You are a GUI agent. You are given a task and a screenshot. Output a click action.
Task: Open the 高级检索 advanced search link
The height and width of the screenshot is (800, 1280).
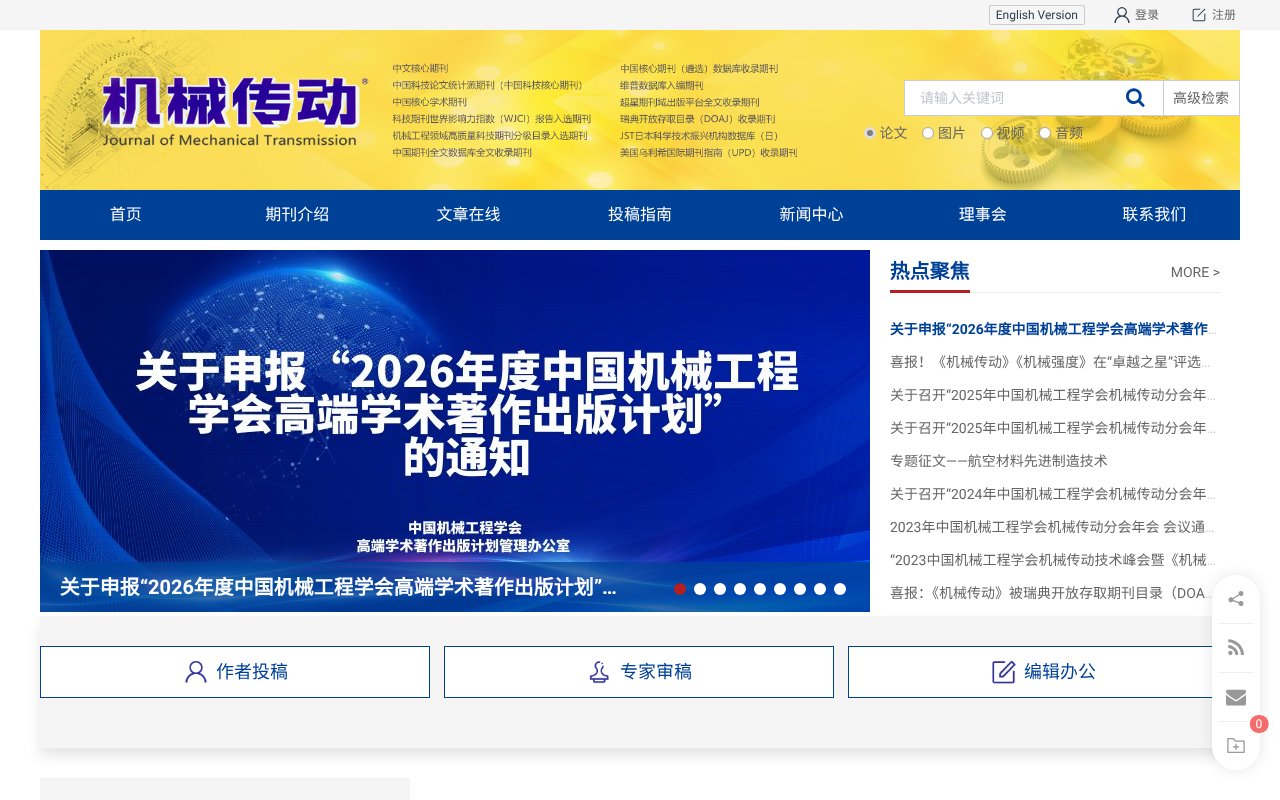pos(1201,97)
